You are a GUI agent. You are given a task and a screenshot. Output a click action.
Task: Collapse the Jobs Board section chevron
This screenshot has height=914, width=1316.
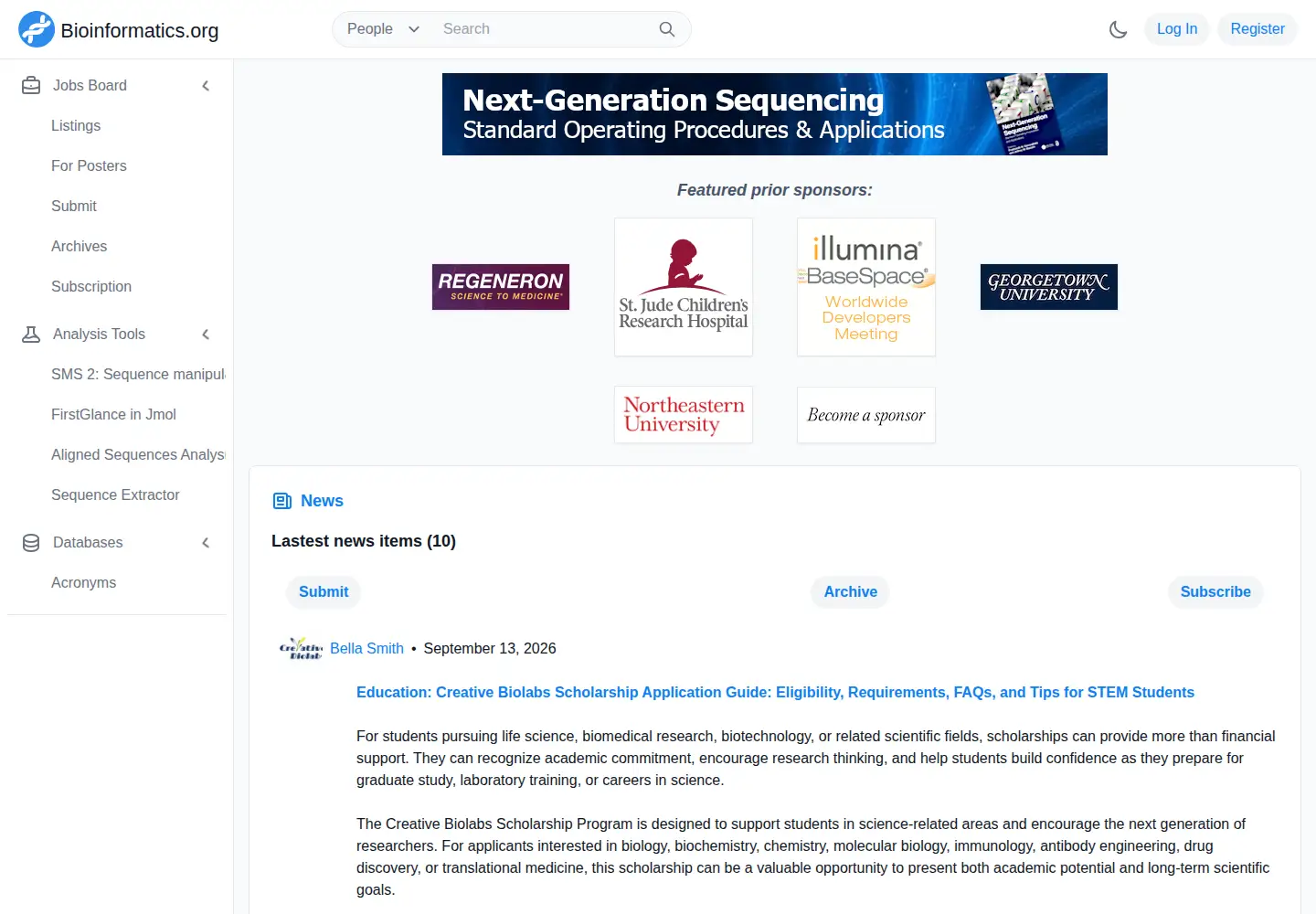click(206, 86)
